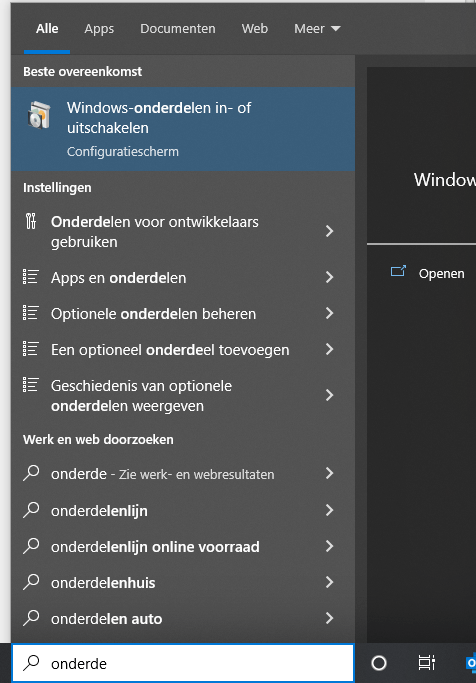The width and height of the screenshot is (476, 683).
Task: Click the search box containing onderde
Action: [x=183, y=663]
